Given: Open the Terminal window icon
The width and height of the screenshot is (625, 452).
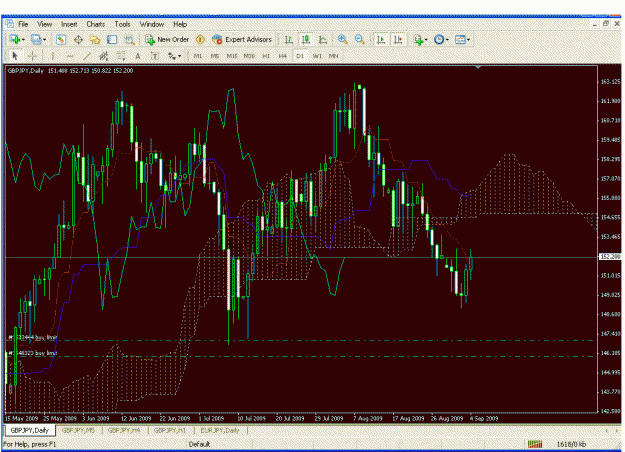Looking at the screenshot, I should tap(112, 39).
